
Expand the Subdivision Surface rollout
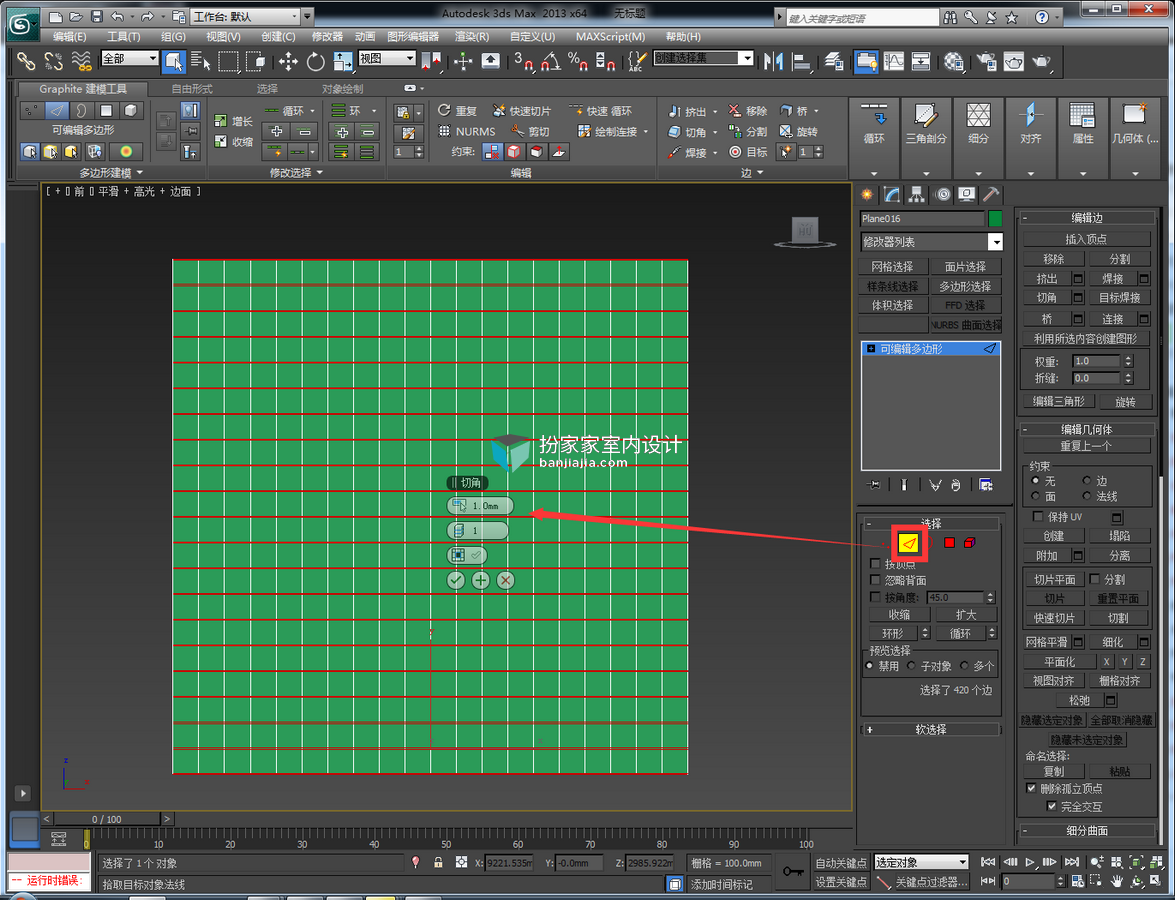[x=1087, y=830]
